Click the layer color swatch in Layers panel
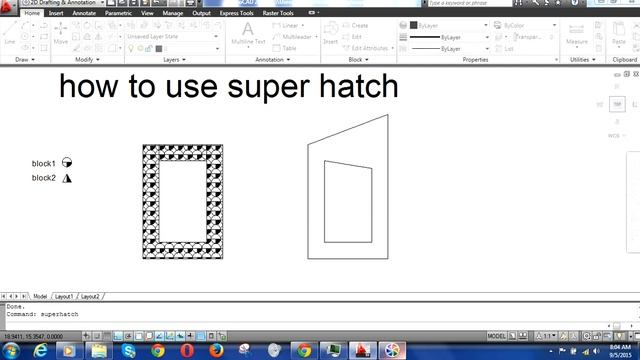The height and width of the screenshot is (360, 640). [159, 49]
